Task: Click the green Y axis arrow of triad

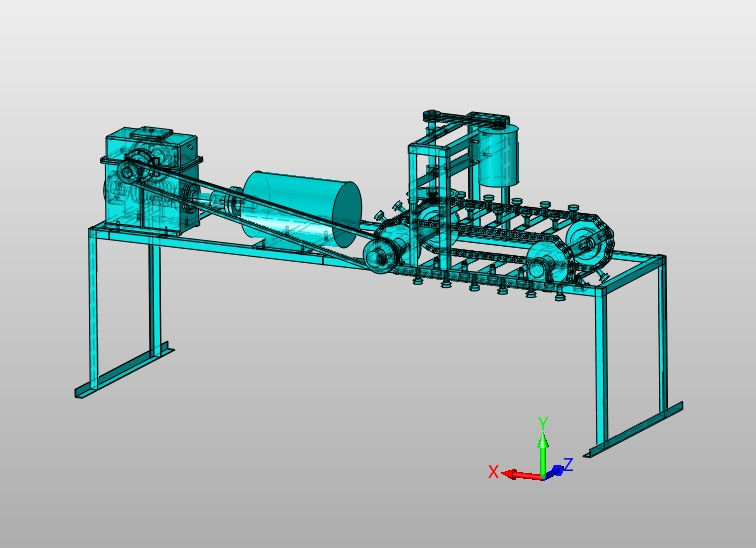Action: tap(543, 454)
